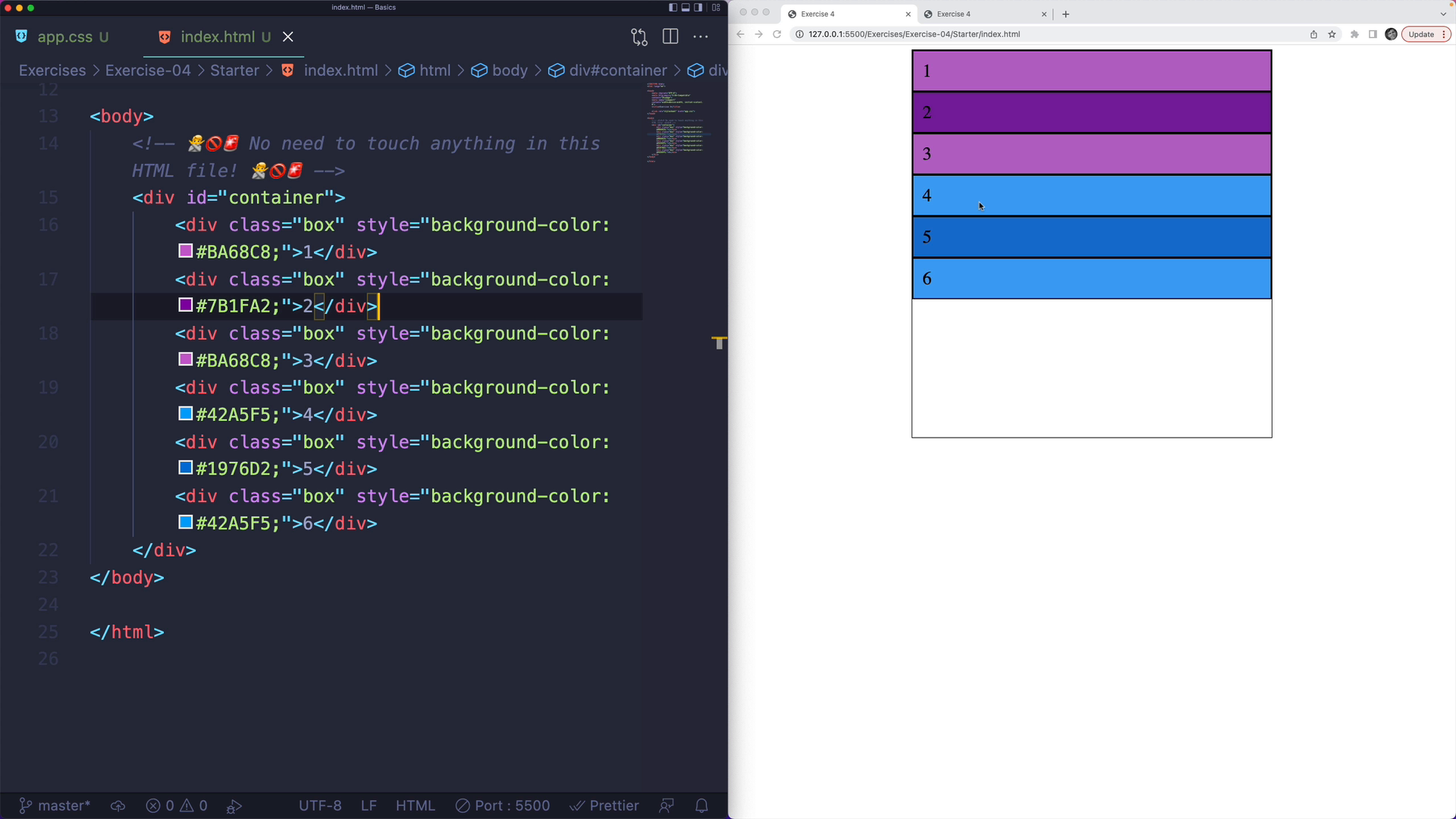Switch to second Exercise 4 Chrome tab
The image size is (1456, 819).
(984, 14)
